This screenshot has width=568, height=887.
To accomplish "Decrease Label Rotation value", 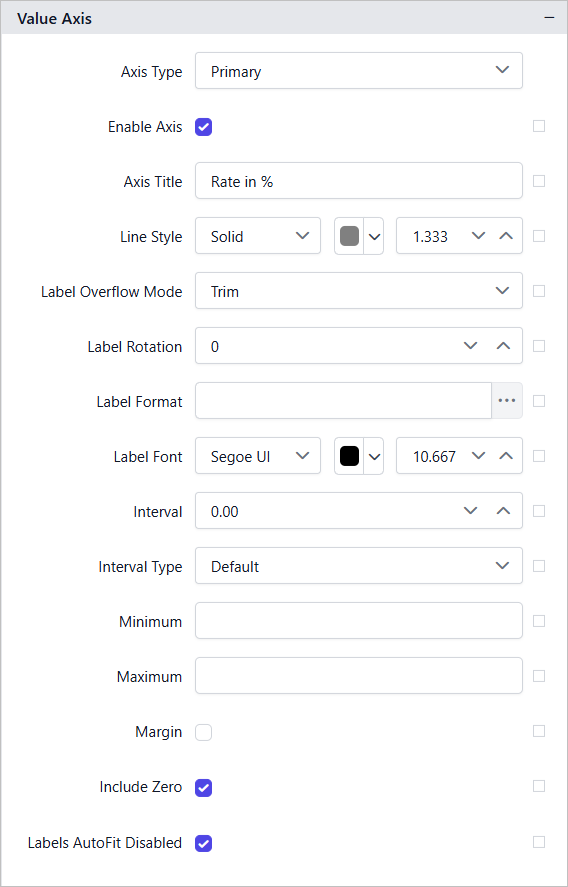I will tap(470, 346).
